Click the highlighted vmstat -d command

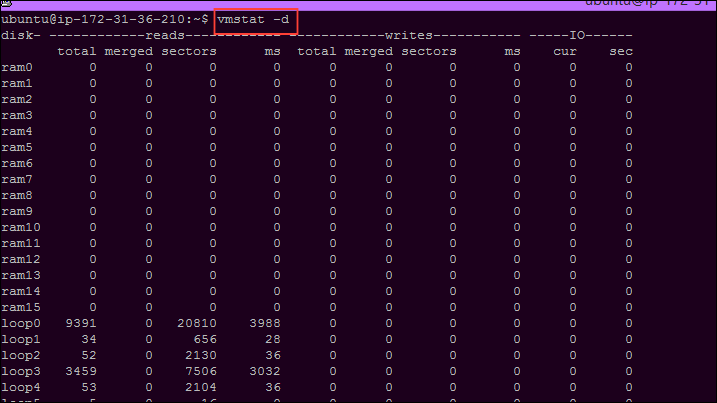(x=256, y=19)
